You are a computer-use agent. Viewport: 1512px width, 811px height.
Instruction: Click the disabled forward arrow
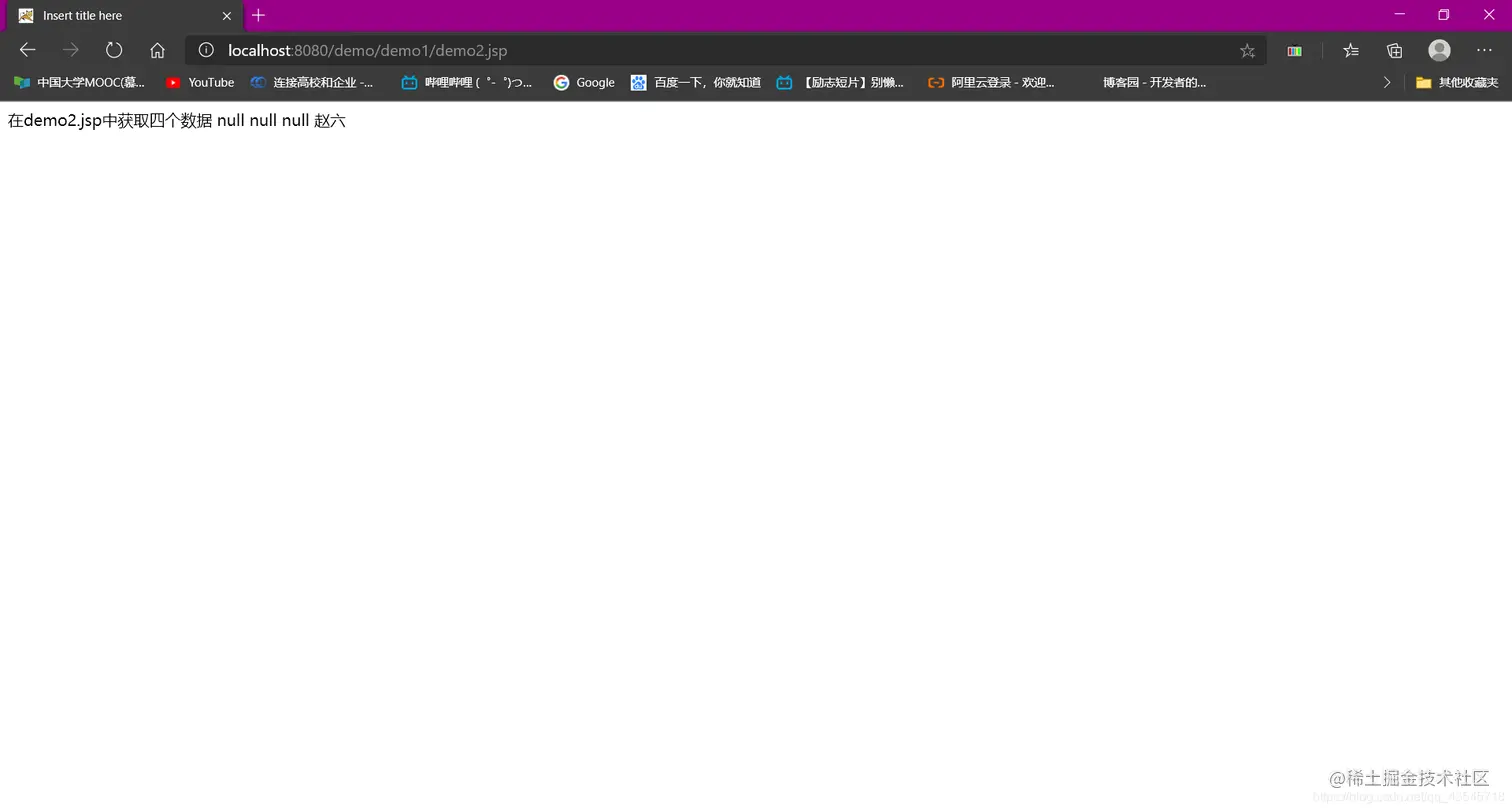[70, 50]
